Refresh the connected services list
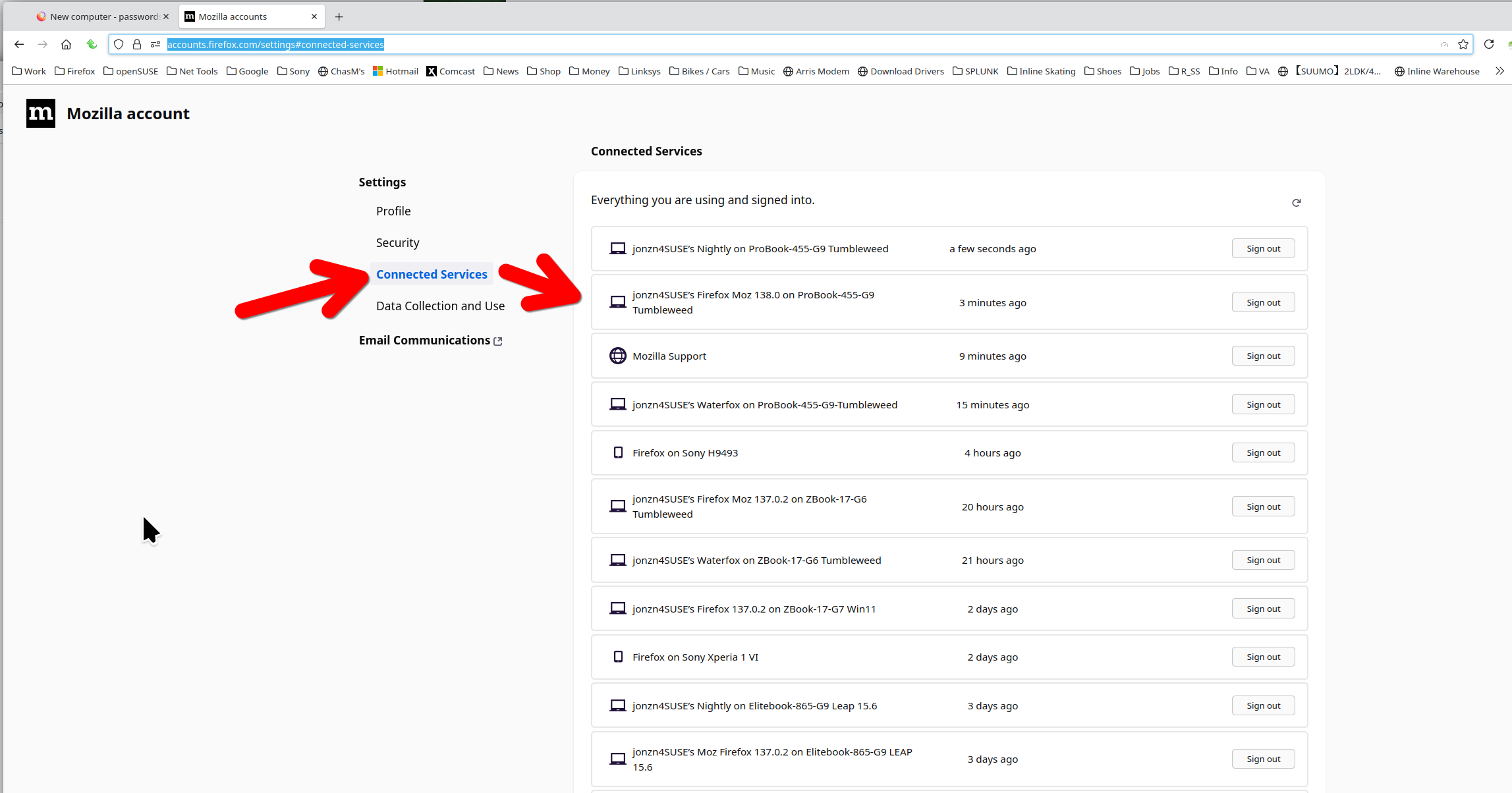 pos(1296,202)
